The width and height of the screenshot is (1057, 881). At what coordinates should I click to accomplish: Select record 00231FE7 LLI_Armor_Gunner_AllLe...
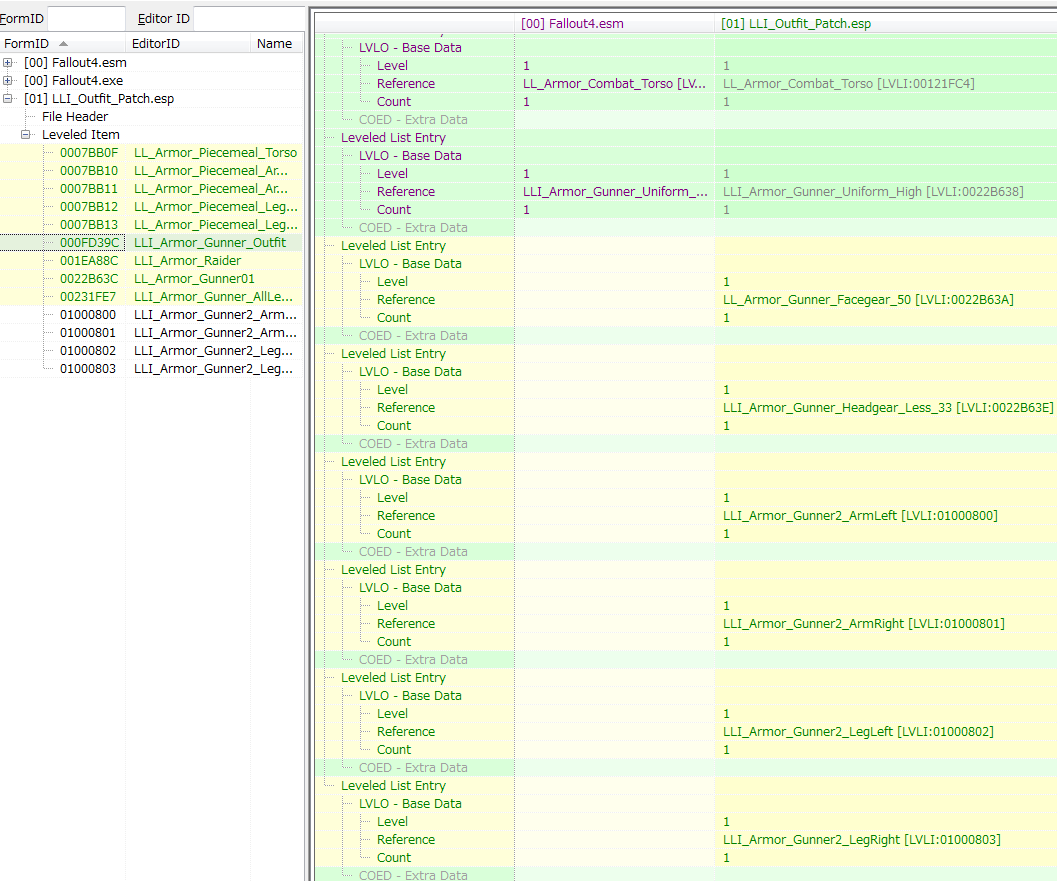tap(152, 297)
